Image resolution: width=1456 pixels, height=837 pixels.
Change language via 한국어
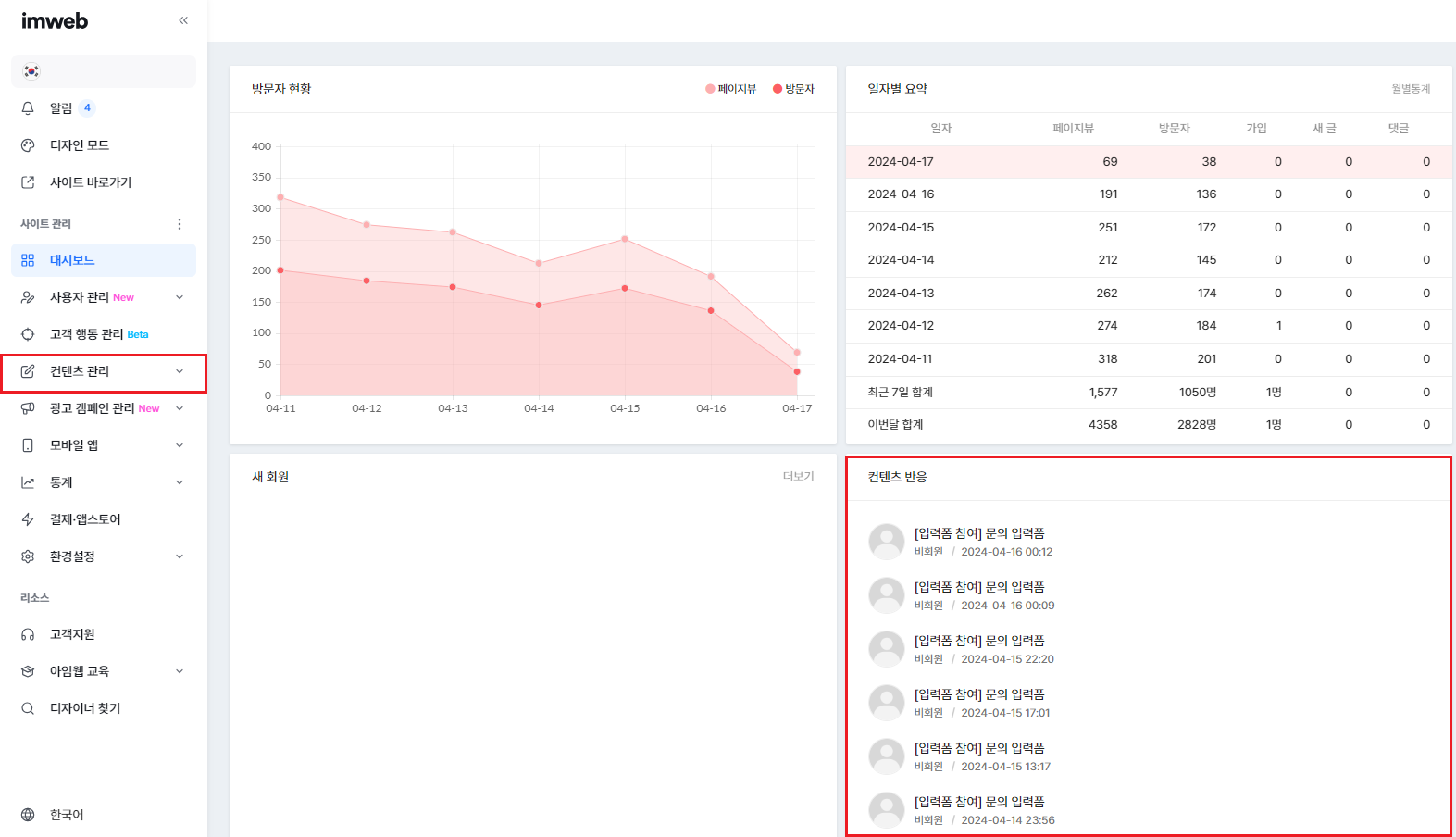point(67,815)
